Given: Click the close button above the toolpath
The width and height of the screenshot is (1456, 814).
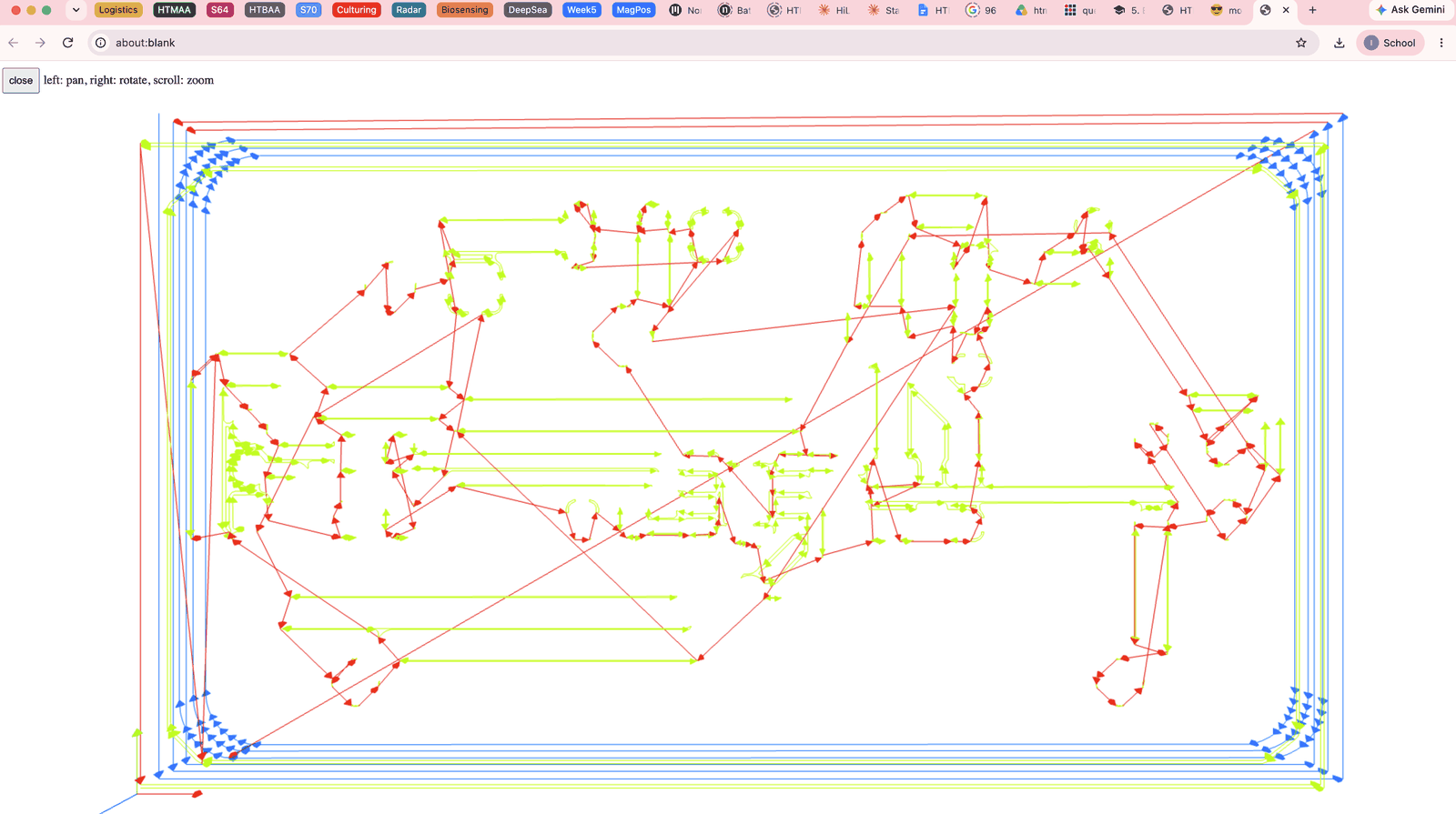Looking at the screenshot, I should pos(21,81).
